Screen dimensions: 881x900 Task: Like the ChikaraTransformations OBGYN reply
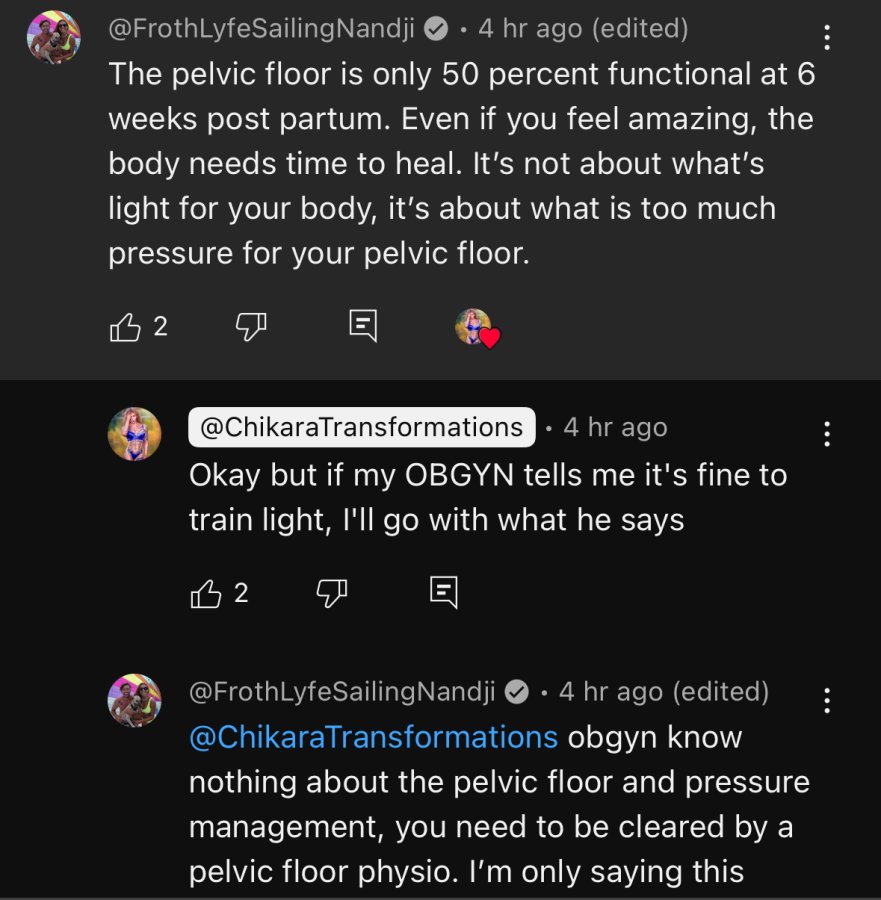[205, 593]
